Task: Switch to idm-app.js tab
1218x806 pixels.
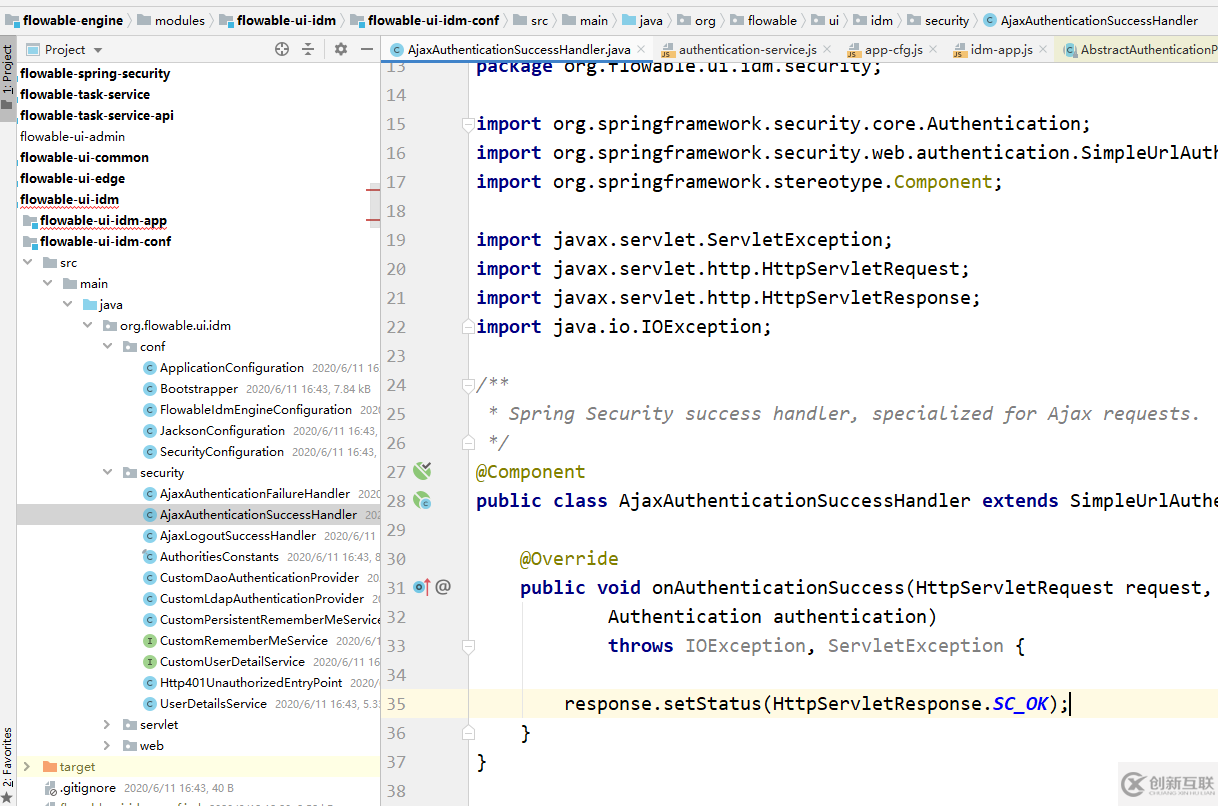Action: pos(1000,49)
